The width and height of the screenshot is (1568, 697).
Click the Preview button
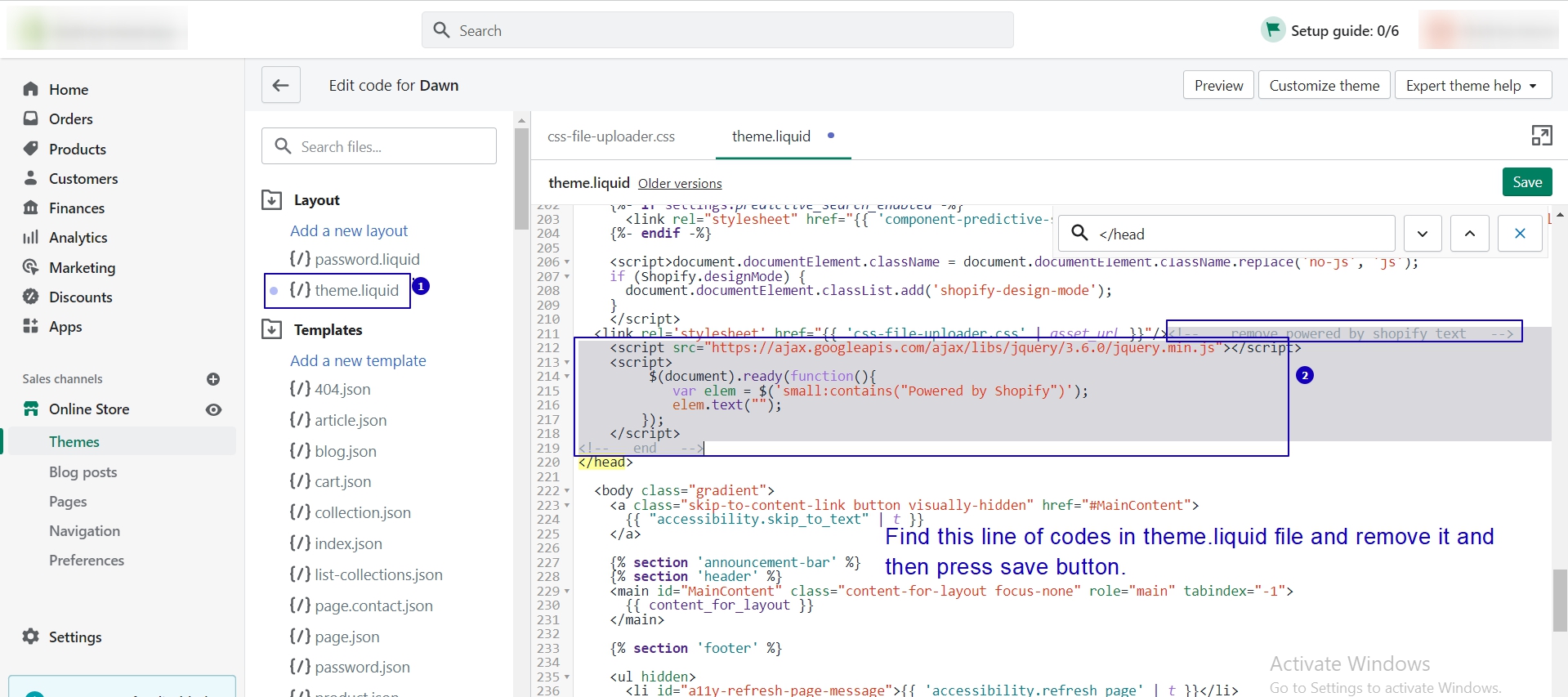1218,85
